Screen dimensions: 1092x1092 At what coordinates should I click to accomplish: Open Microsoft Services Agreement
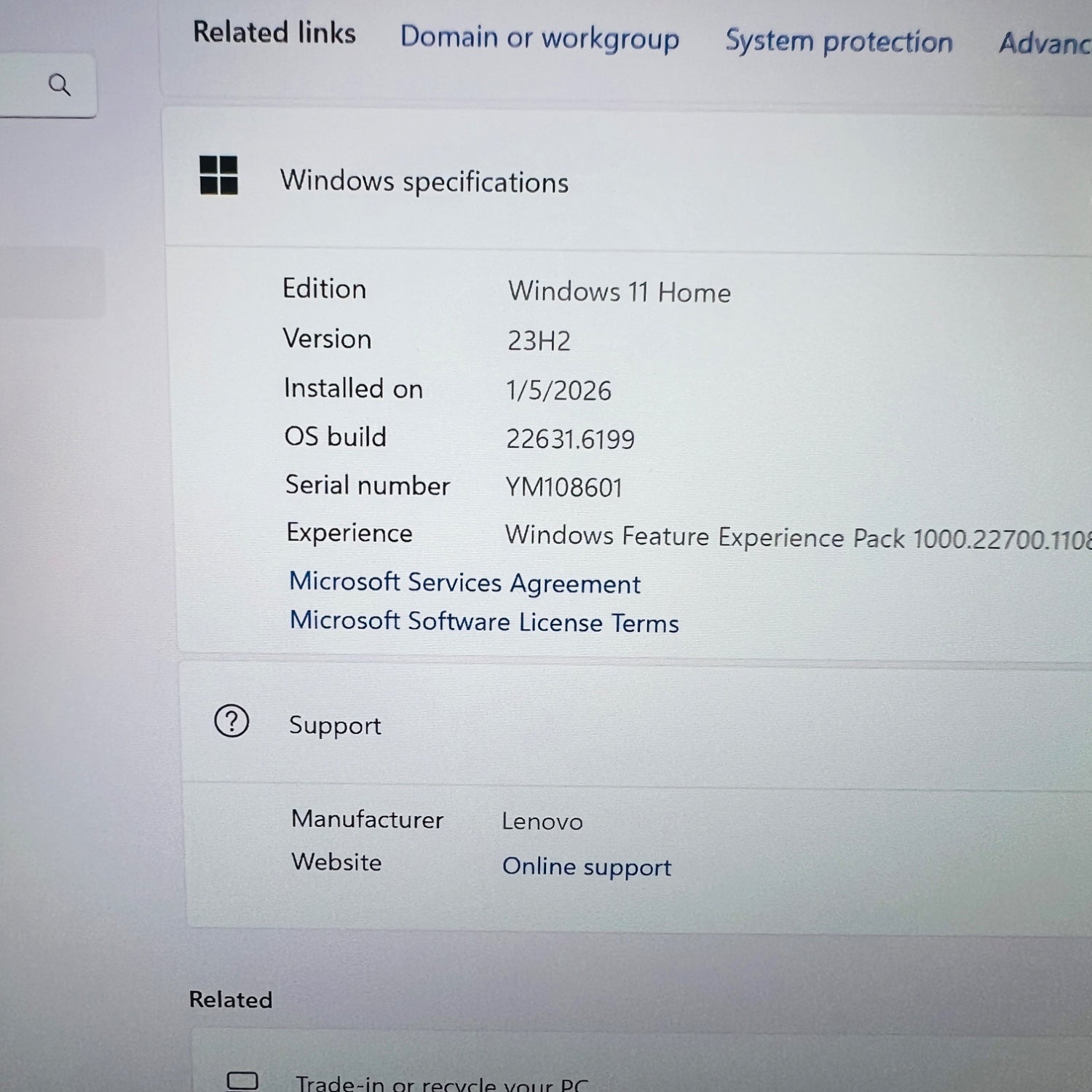coord(464,583)
